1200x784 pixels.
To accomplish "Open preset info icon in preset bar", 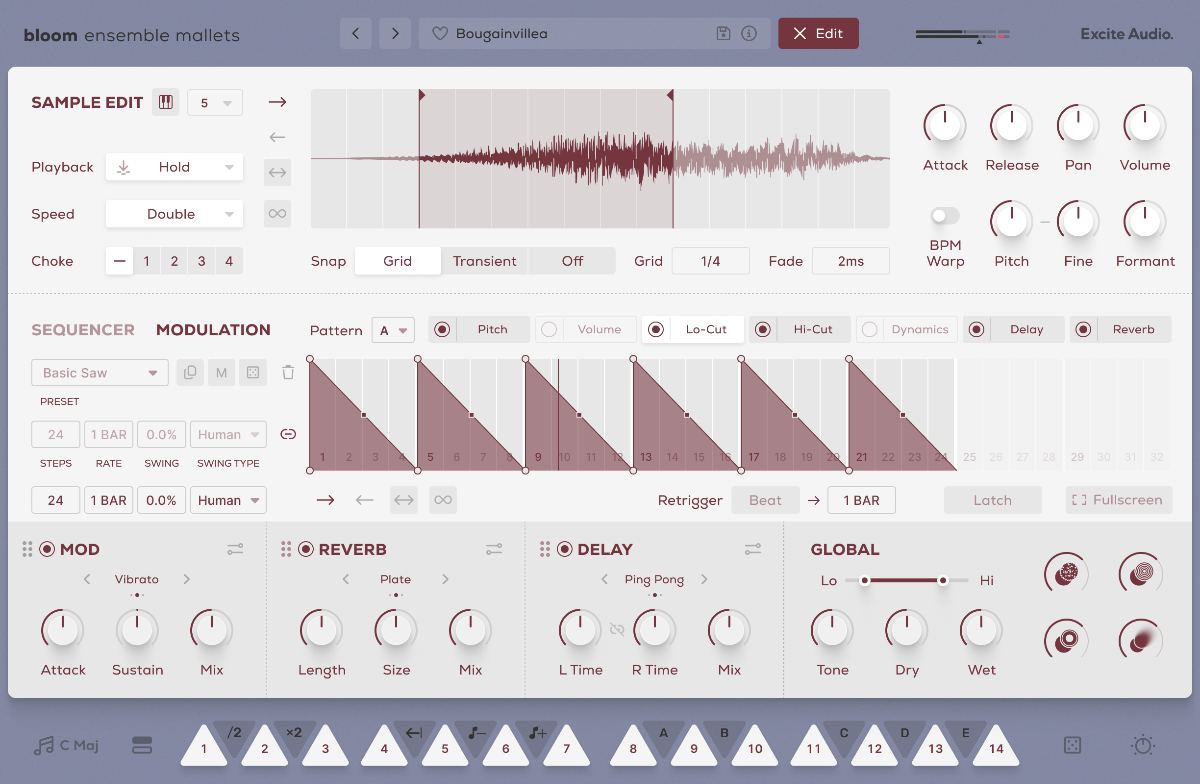I will [x=749, y=33].
